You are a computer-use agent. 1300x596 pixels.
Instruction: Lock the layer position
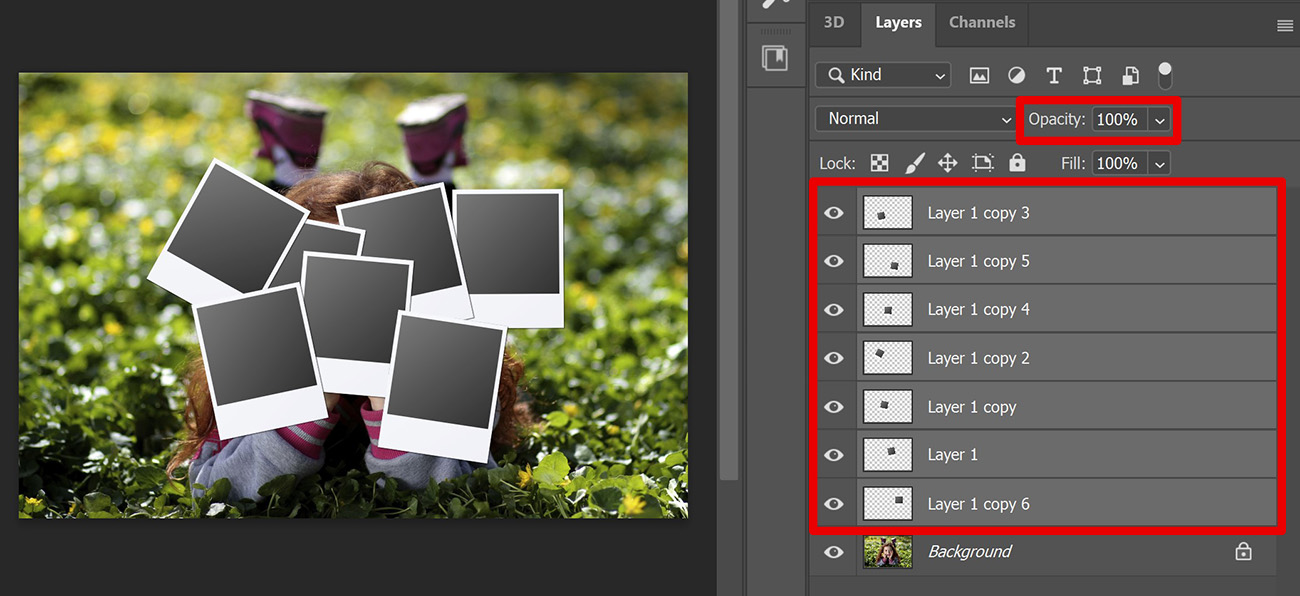point(947,162)
